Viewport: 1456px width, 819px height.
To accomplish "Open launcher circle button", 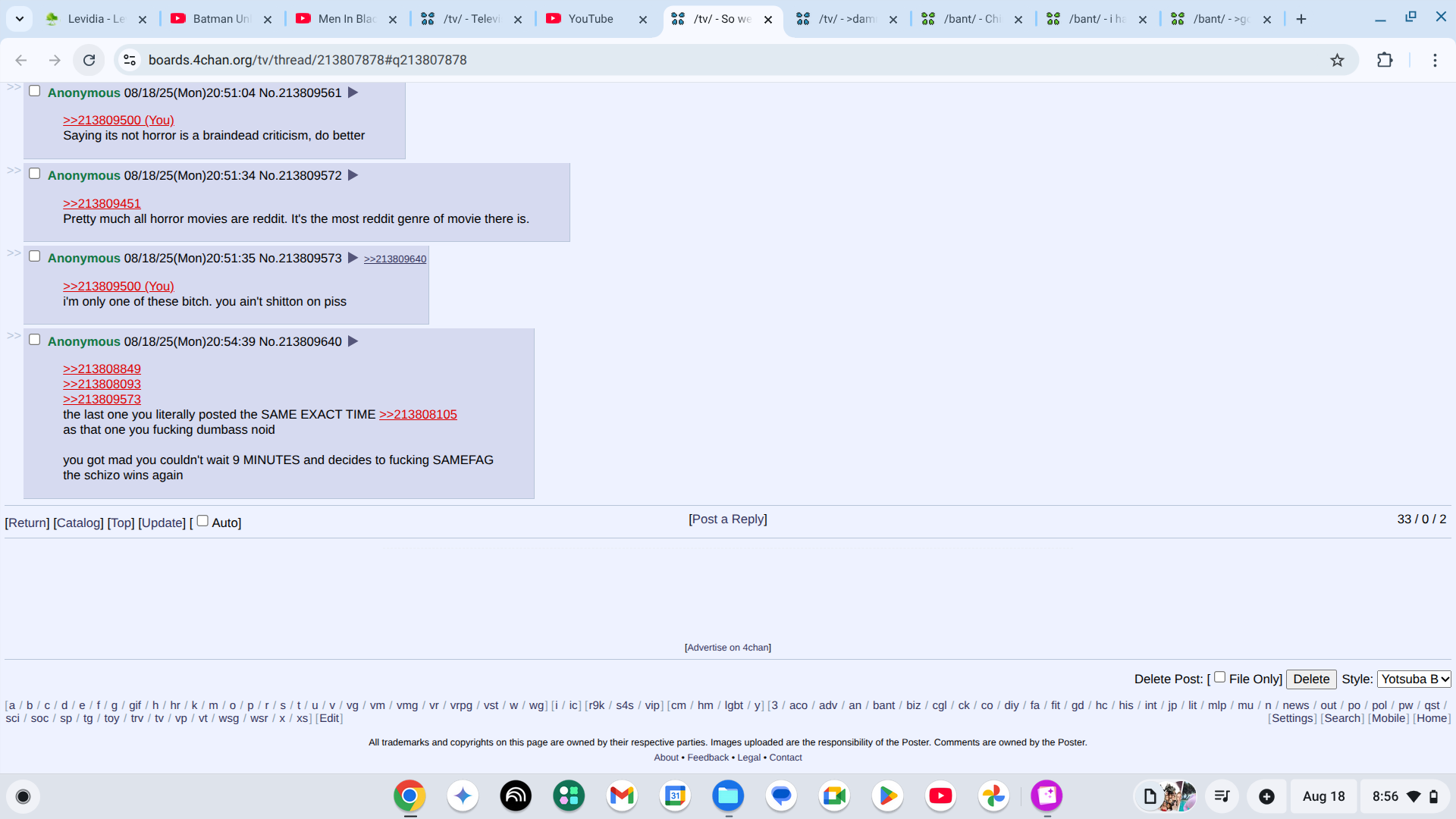I will (23, 796).
